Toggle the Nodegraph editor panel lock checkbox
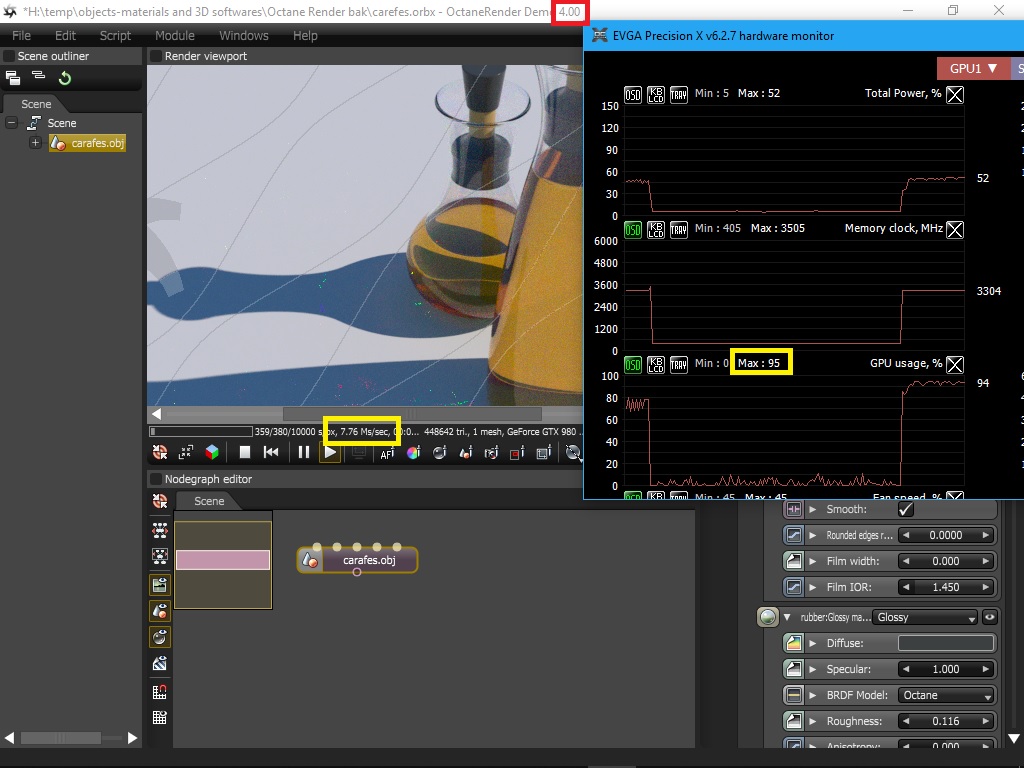Image resolution: width=1024 pixels, height=768 pixels. coord(156,479)
